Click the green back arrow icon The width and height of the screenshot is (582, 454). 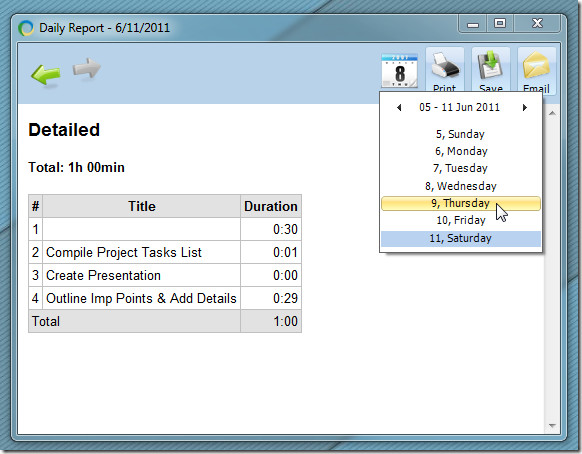46,75
